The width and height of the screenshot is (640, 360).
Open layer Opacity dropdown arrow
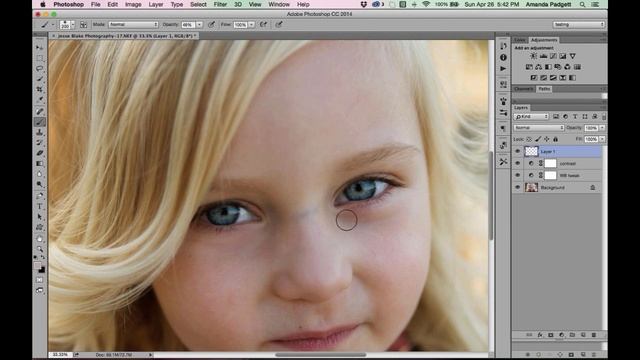(602, 128)
